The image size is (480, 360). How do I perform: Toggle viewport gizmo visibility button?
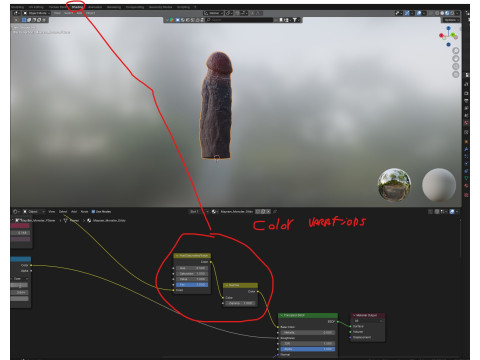tap(407, 13)
